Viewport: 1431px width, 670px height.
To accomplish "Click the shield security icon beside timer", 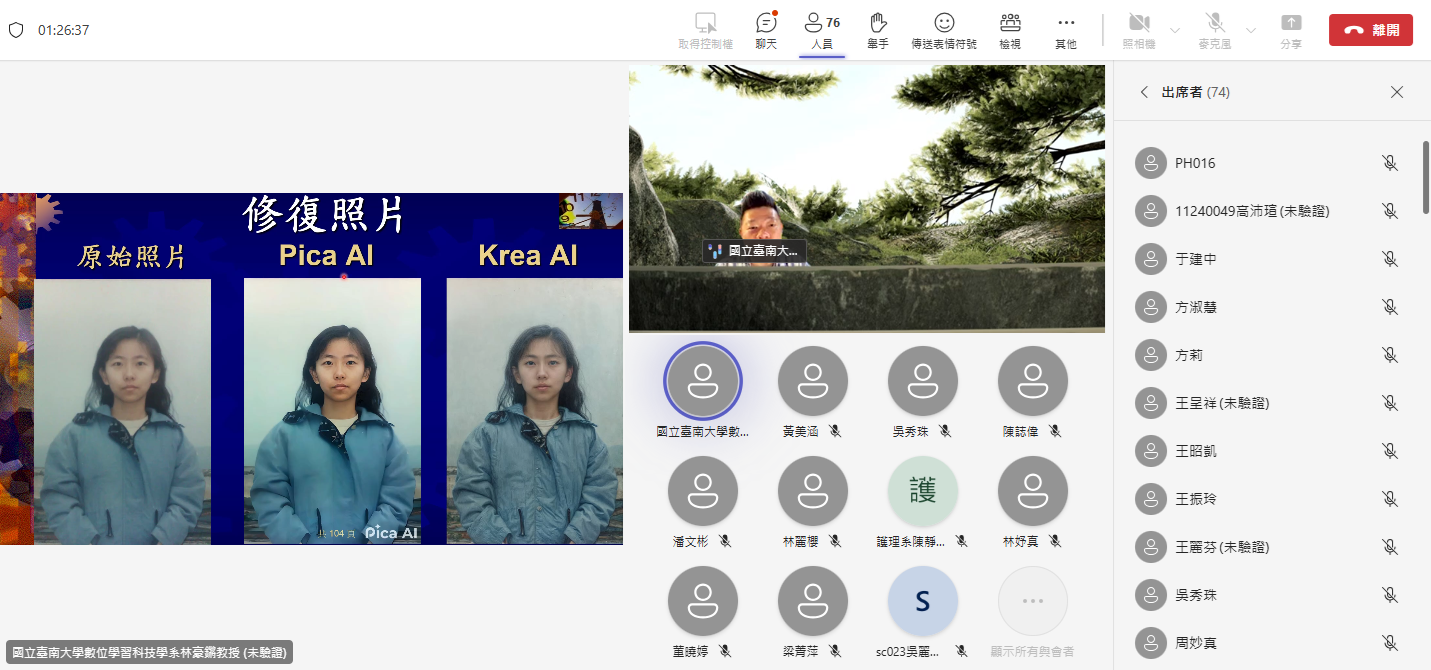I will tap(16, 30).
